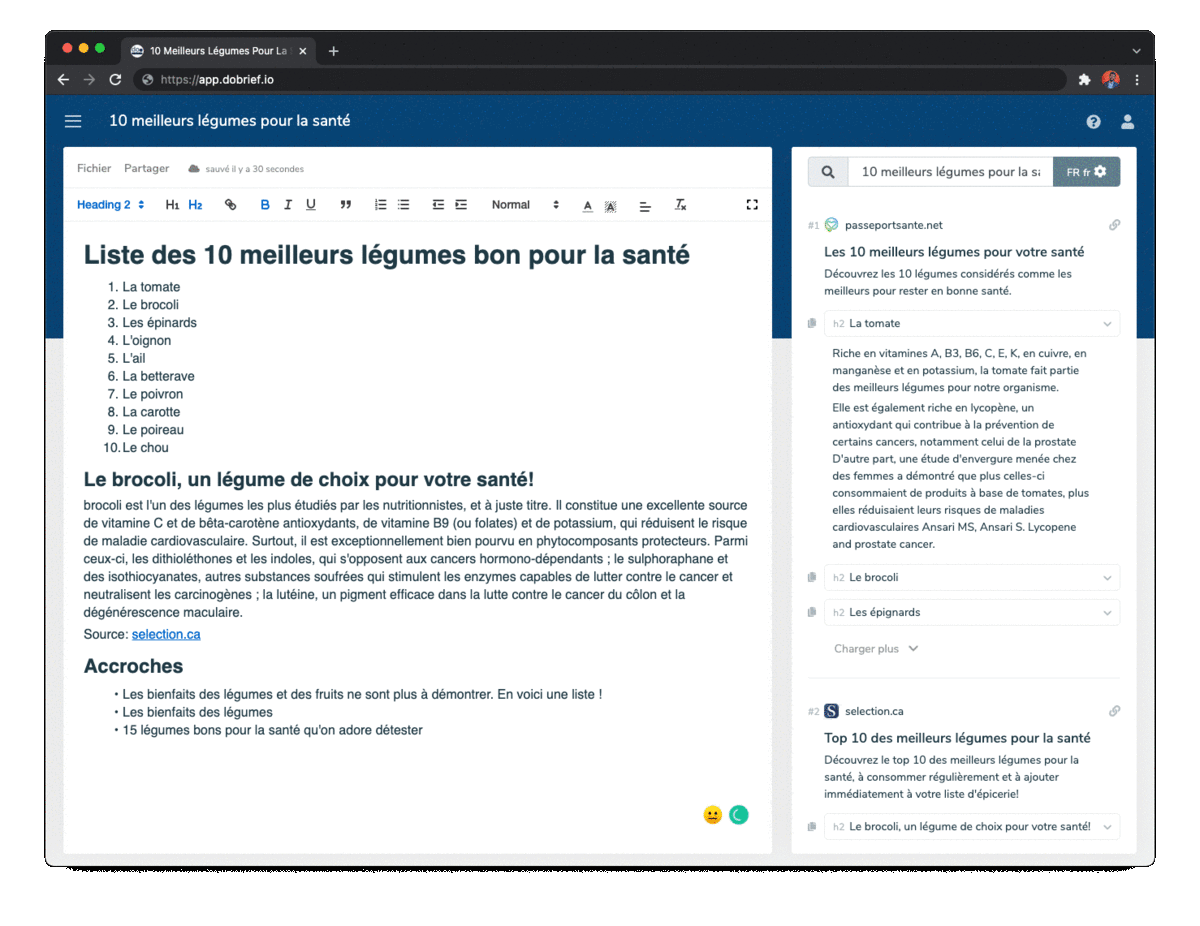Insert a link with the toolbar link icon

(230, 205)
